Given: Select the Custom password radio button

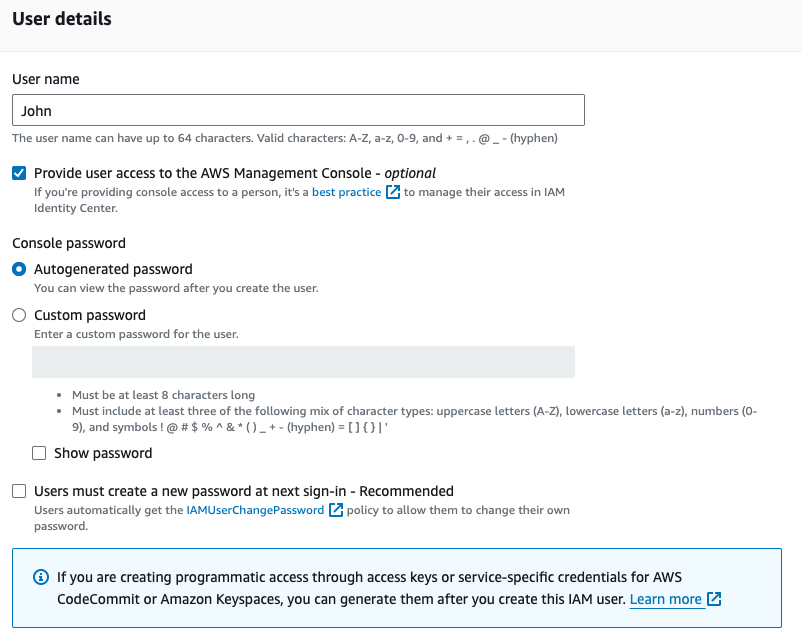Looking at the screenshot, I should point(20,315).
